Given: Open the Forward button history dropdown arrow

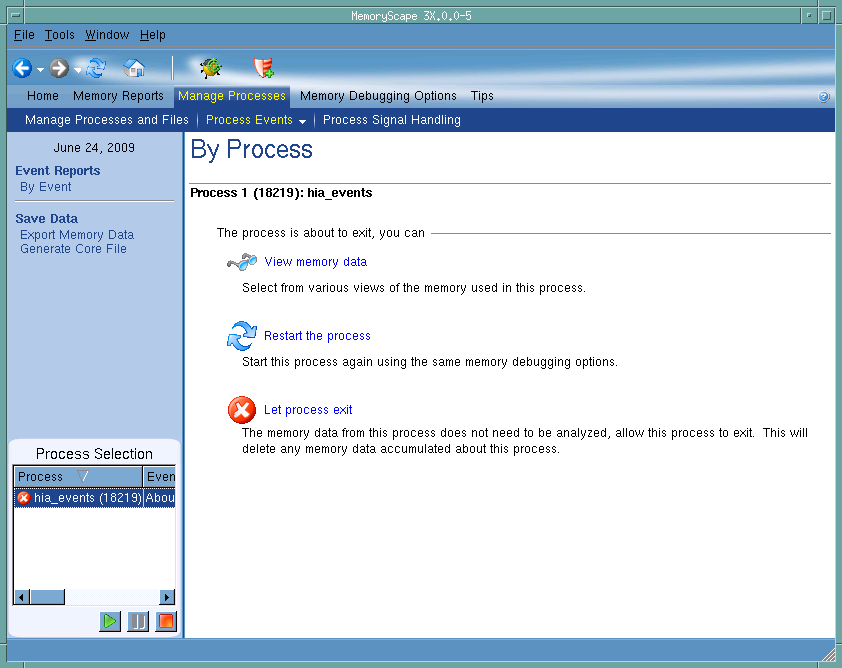Looking at the screenshot, I should 77,70.
